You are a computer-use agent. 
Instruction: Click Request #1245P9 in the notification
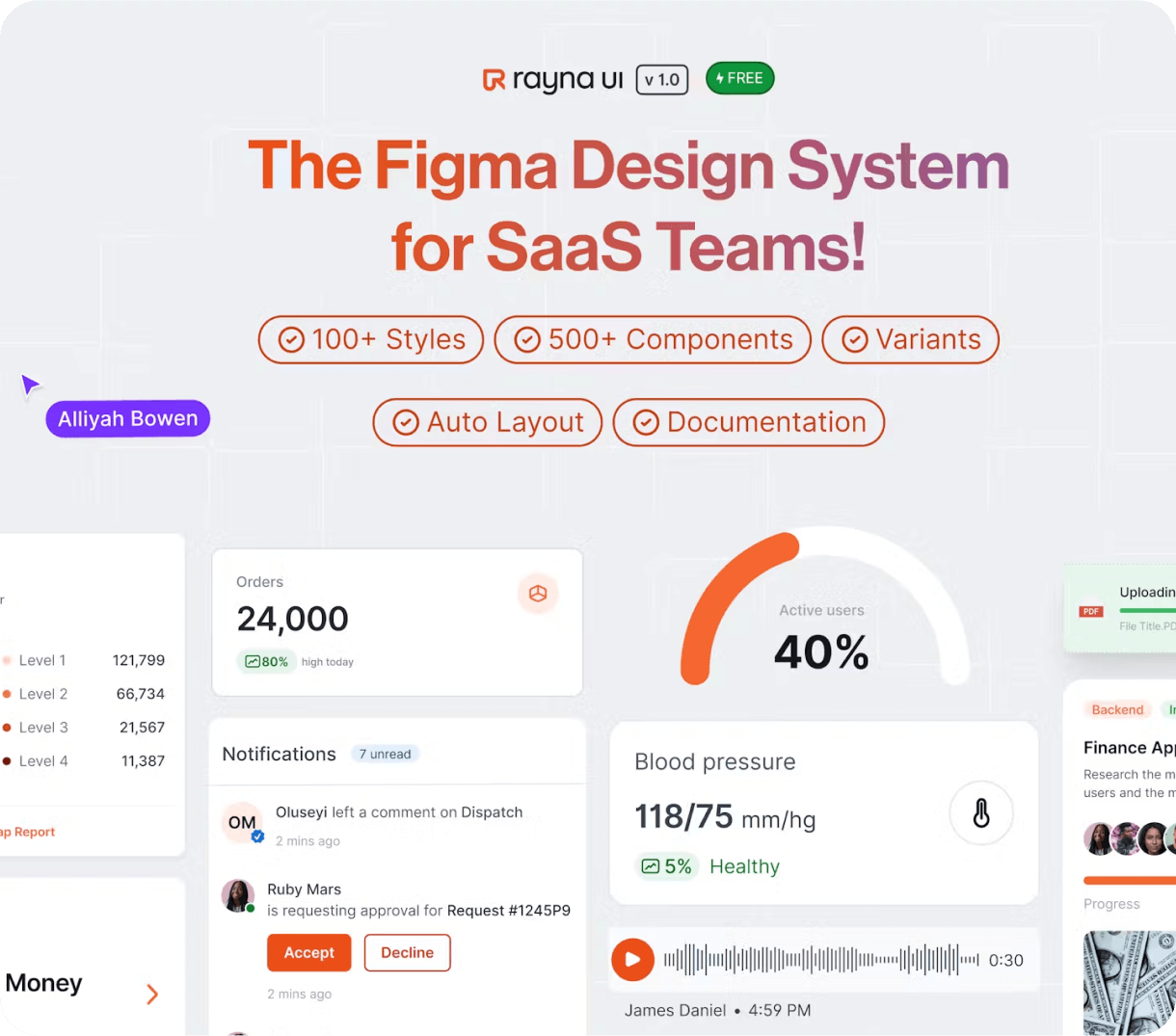[x=509, y=911]
